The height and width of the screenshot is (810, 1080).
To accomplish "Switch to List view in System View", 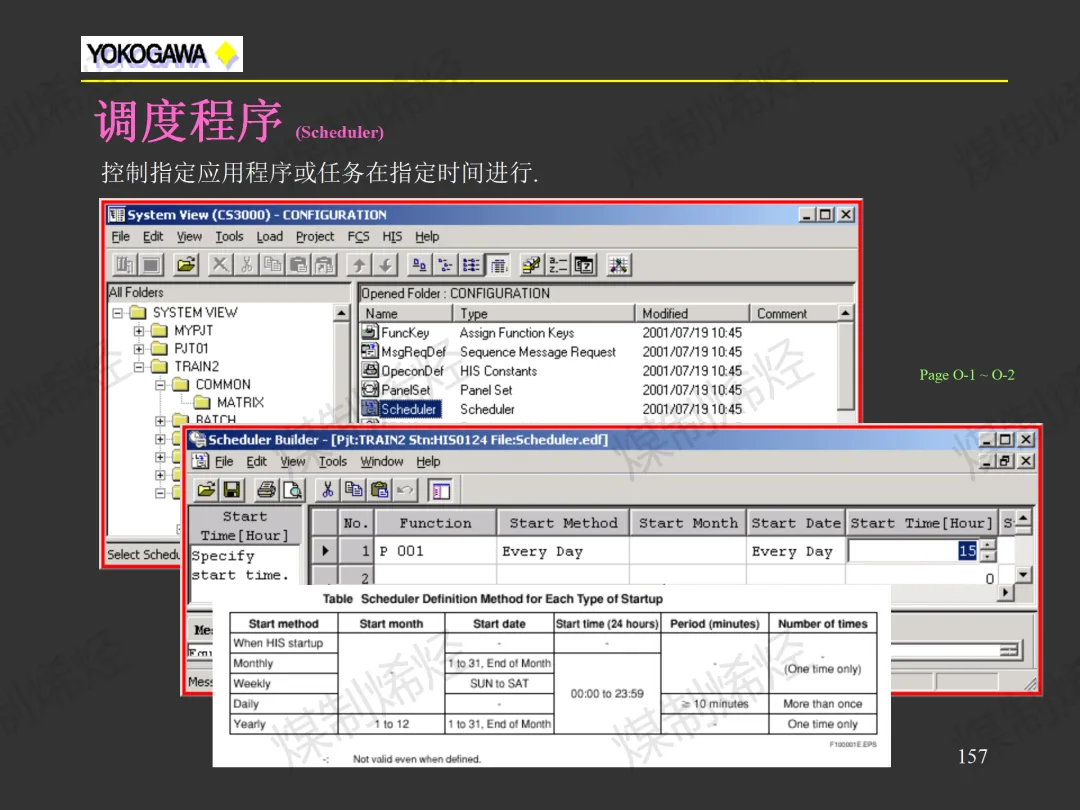I will tap(471, 264).
